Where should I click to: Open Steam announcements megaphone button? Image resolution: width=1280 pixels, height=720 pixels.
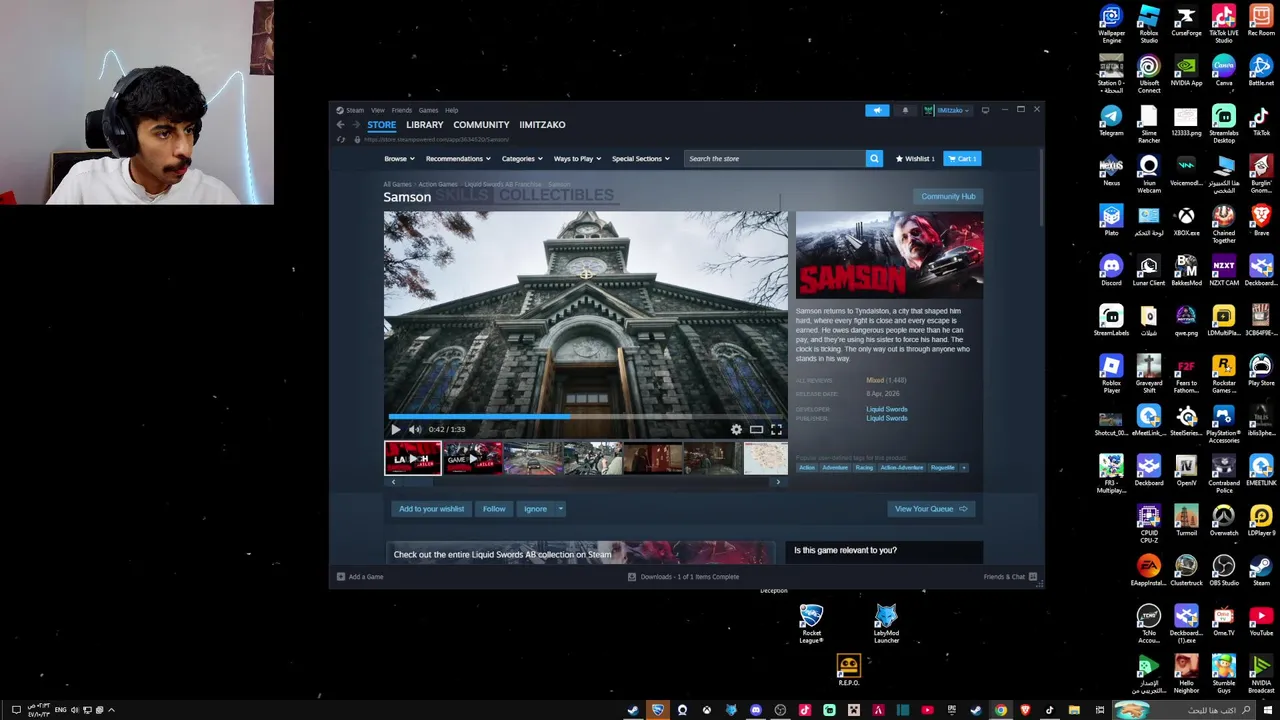point(877,110)
